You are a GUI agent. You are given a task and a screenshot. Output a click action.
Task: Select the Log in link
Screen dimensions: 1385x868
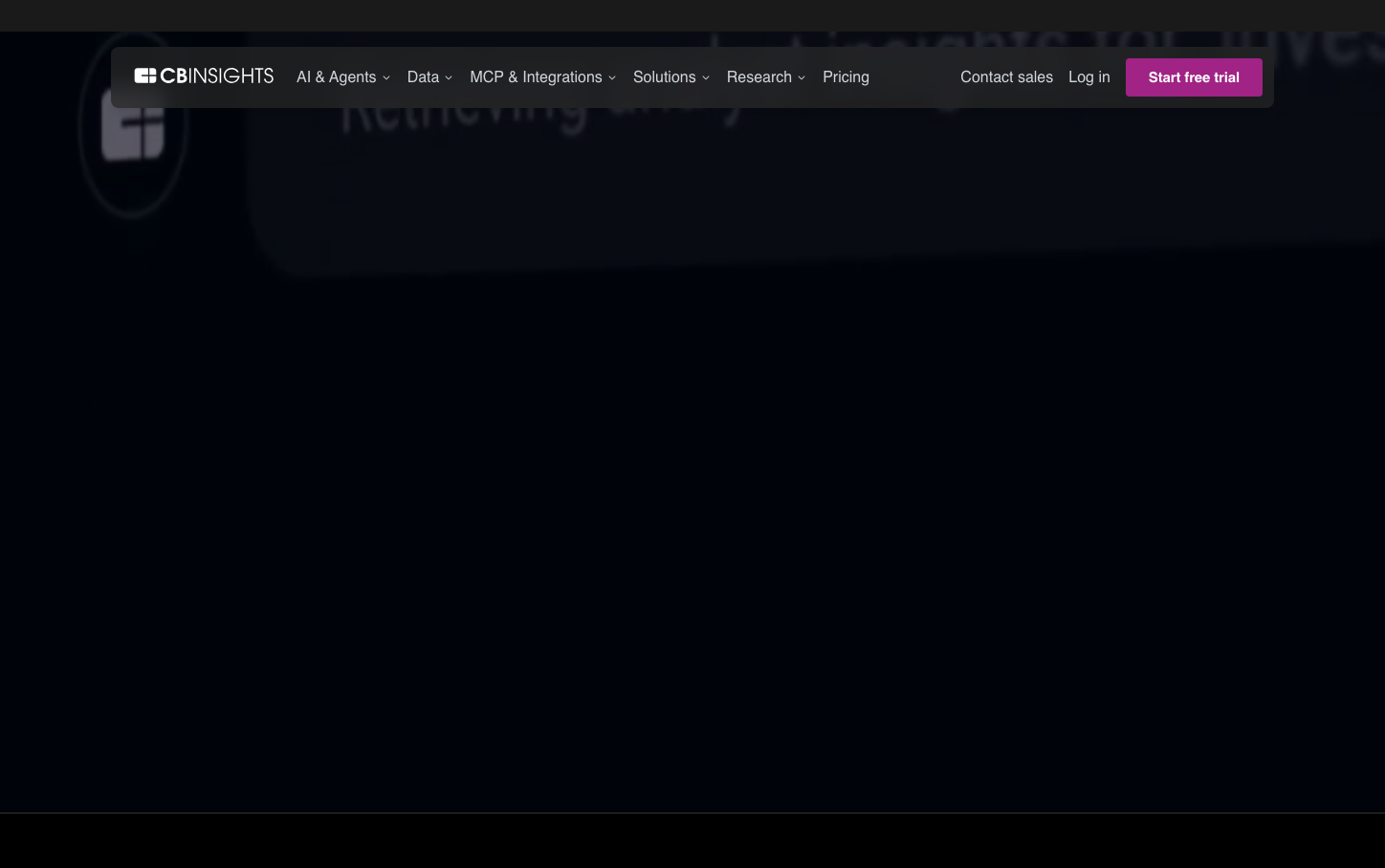(x=1088, y=77)
